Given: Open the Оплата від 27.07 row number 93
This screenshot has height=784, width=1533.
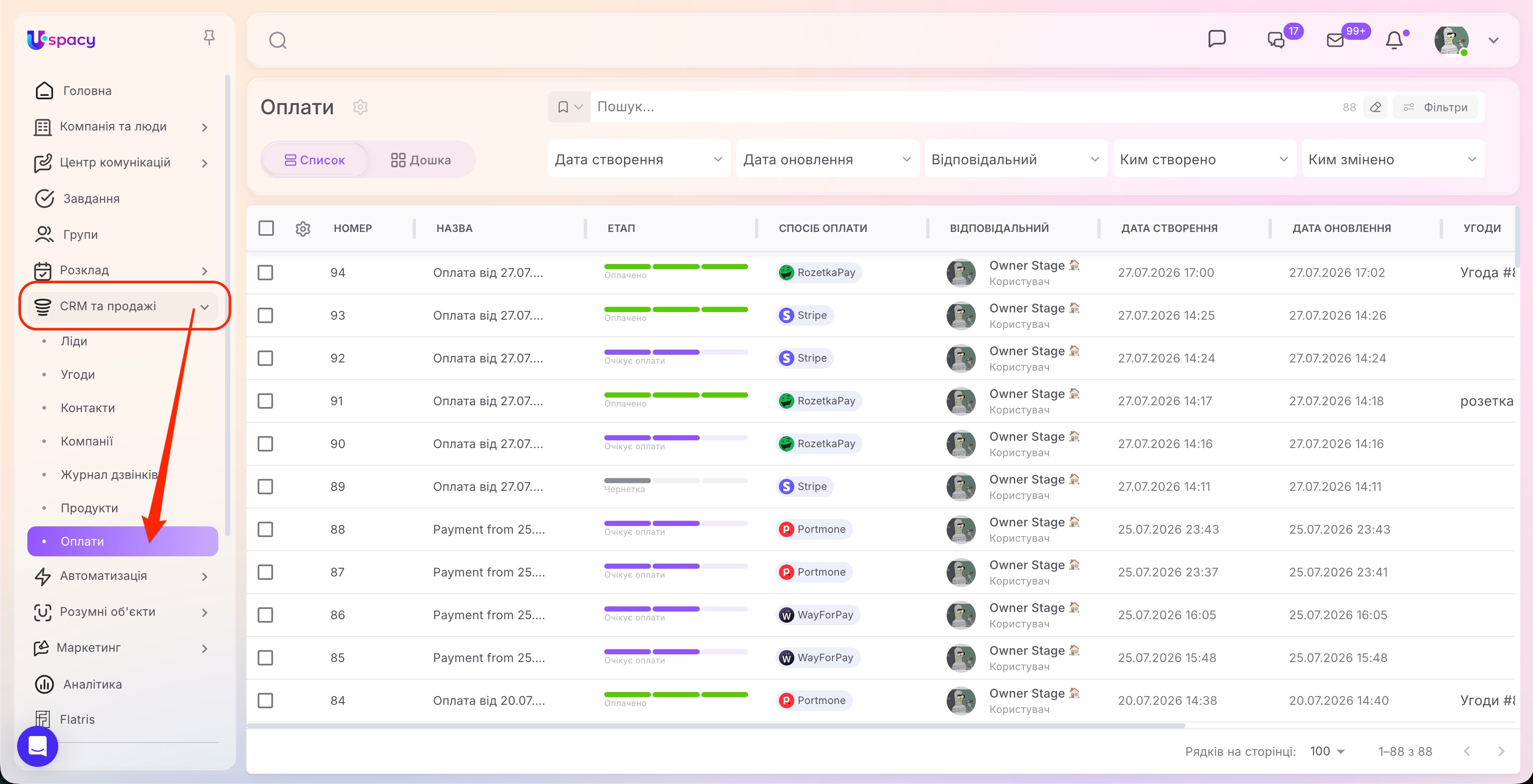Looking at the screenshot, I should point(488,315).
